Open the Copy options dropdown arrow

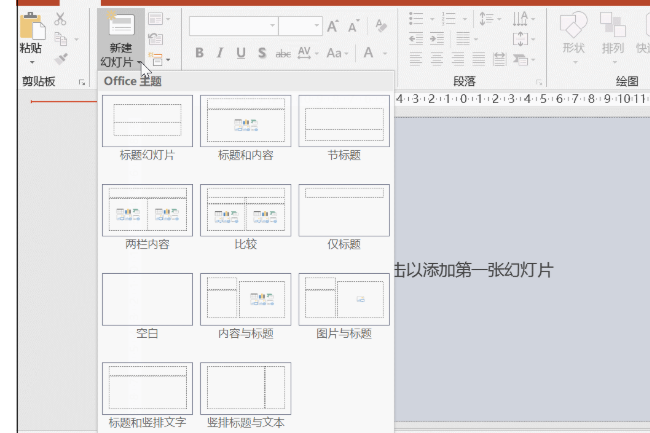tap(76, 40)
